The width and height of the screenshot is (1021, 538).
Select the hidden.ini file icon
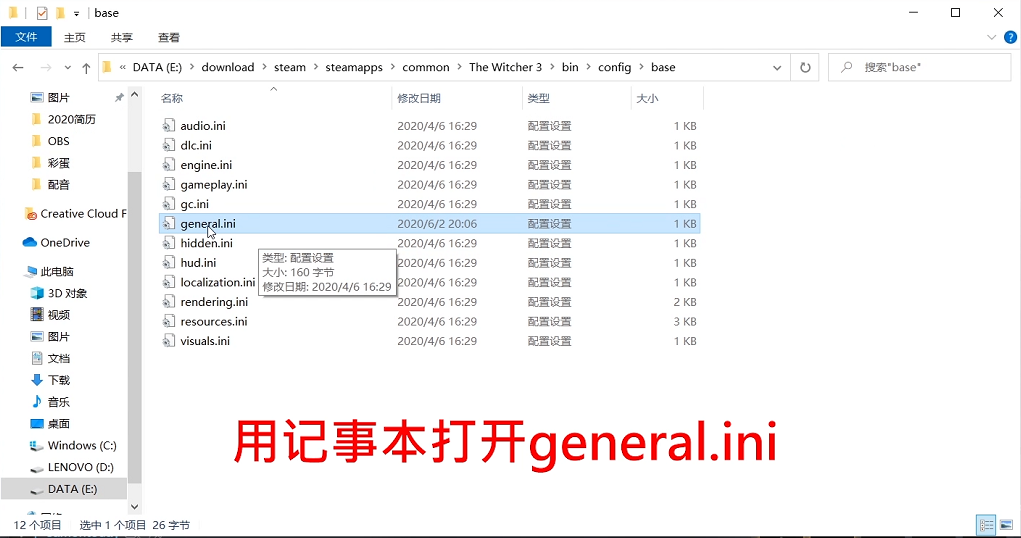(169, 243)
